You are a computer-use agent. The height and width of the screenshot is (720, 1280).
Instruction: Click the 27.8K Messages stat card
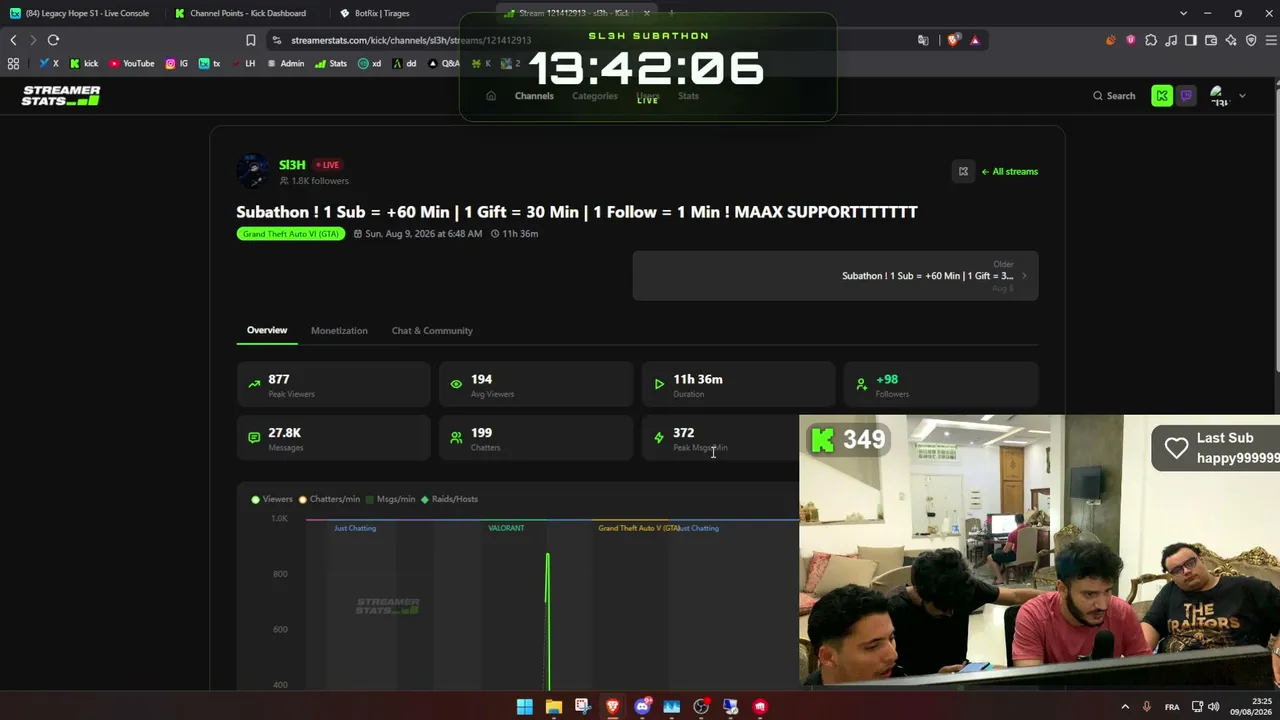pos(334,438)
